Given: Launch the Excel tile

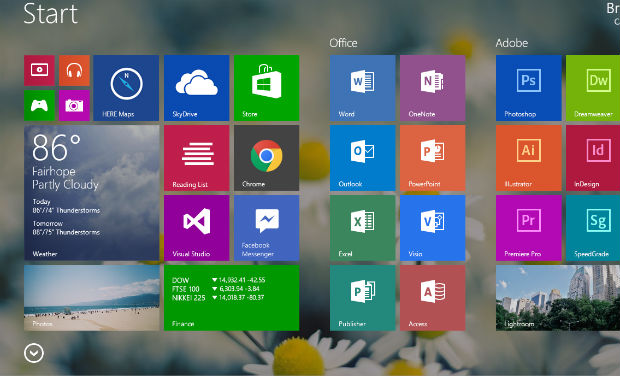Looking at the screenshot, I should 363,228.
